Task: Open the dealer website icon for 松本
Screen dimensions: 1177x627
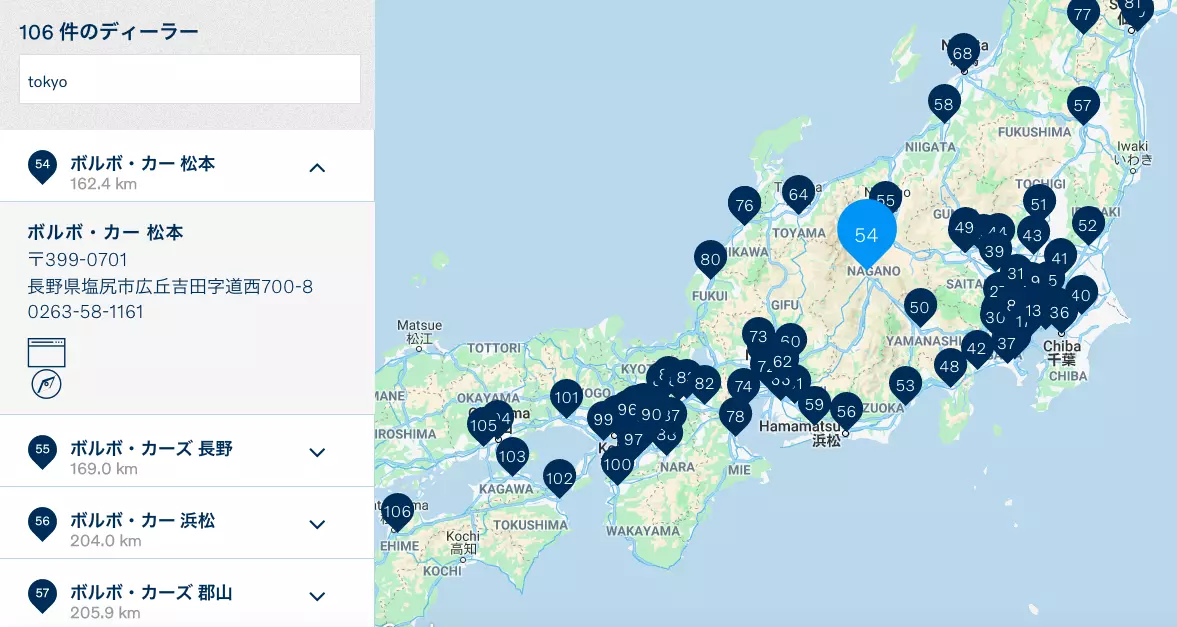Action: 47,352
